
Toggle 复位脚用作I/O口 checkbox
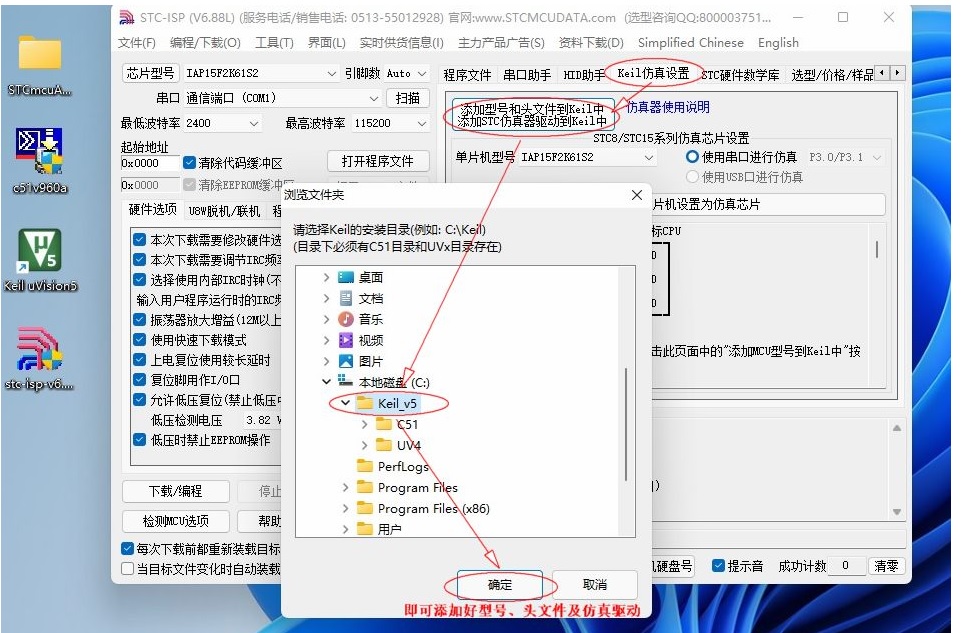140,380
